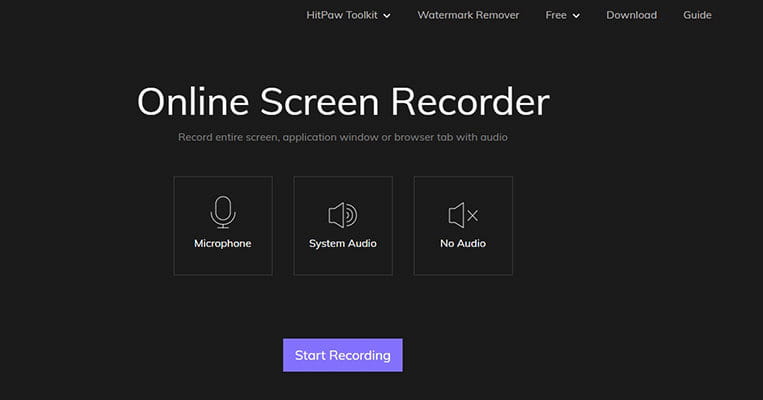The width and height of the screenshot is (763, 400).
Task: Expand the Free menu chevron
Action: tap(576, 16)
